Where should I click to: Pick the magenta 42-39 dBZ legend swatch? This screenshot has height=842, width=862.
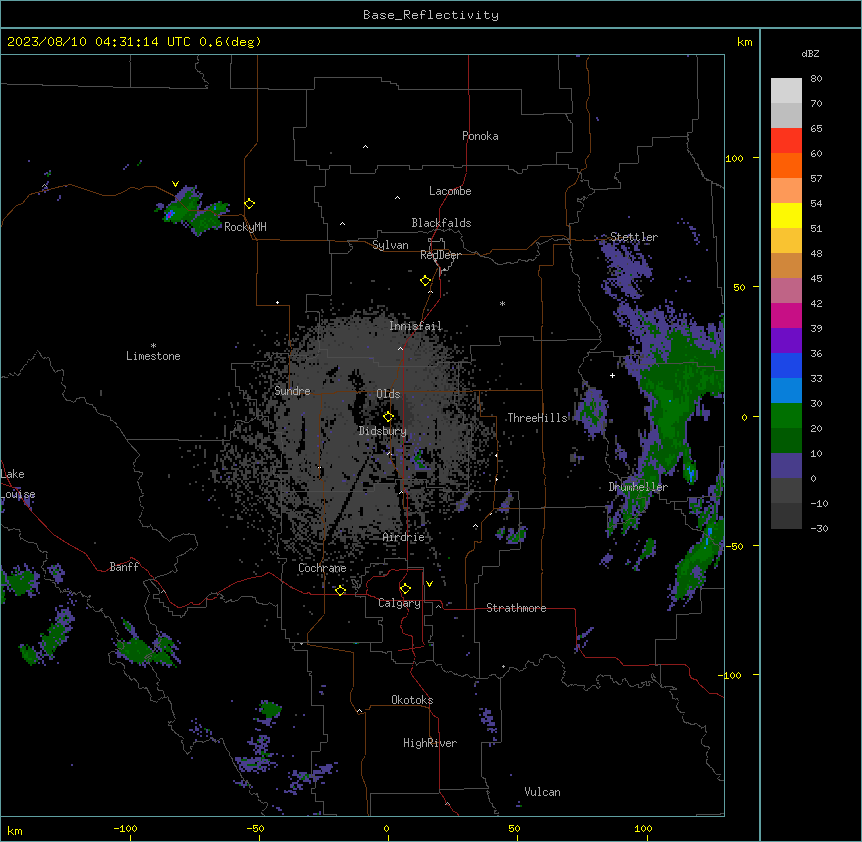786,315
